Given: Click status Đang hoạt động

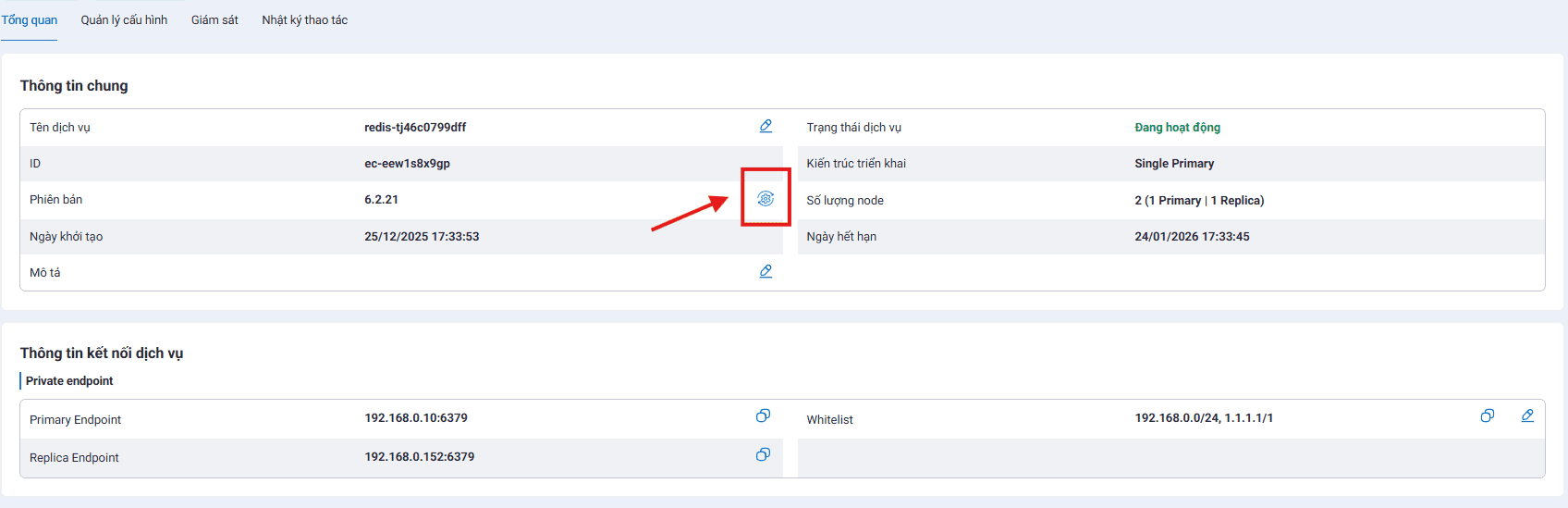Looking at the screenshot, I should point(1177,128).
